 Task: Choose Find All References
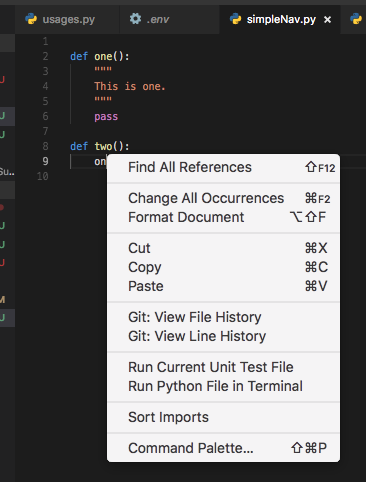pyautogui.click(x=223, y=167)
